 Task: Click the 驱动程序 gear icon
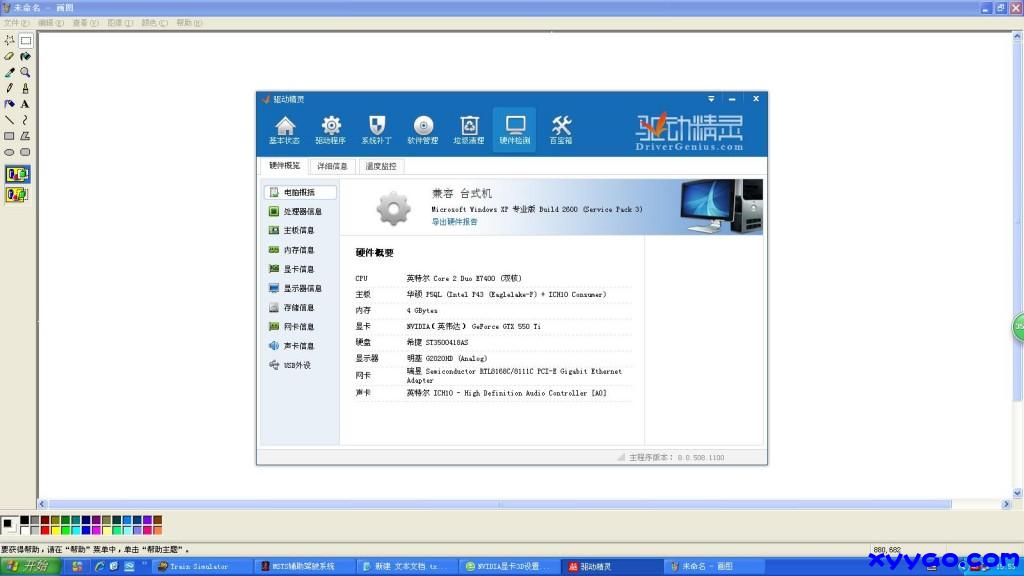[331, 130]
